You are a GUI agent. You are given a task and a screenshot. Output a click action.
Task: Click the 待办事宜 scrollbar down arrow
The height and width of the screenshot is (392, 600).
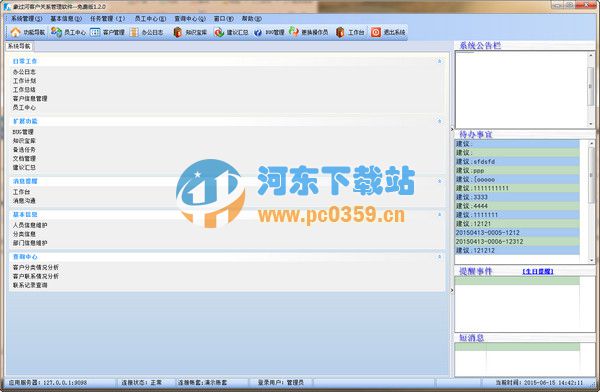592,260
